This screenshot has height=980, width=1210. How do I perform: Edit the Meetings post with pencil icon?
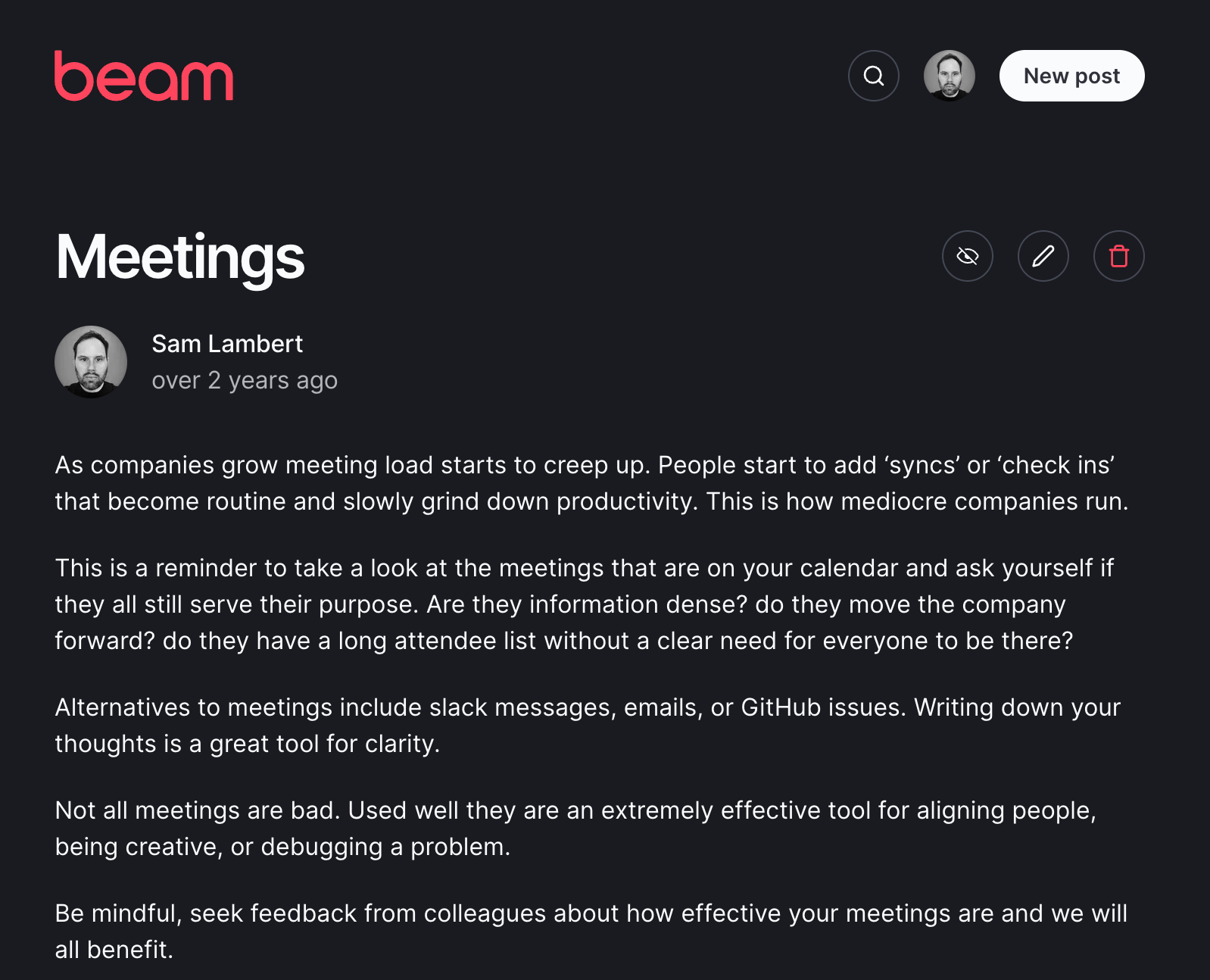point(1043,256)
